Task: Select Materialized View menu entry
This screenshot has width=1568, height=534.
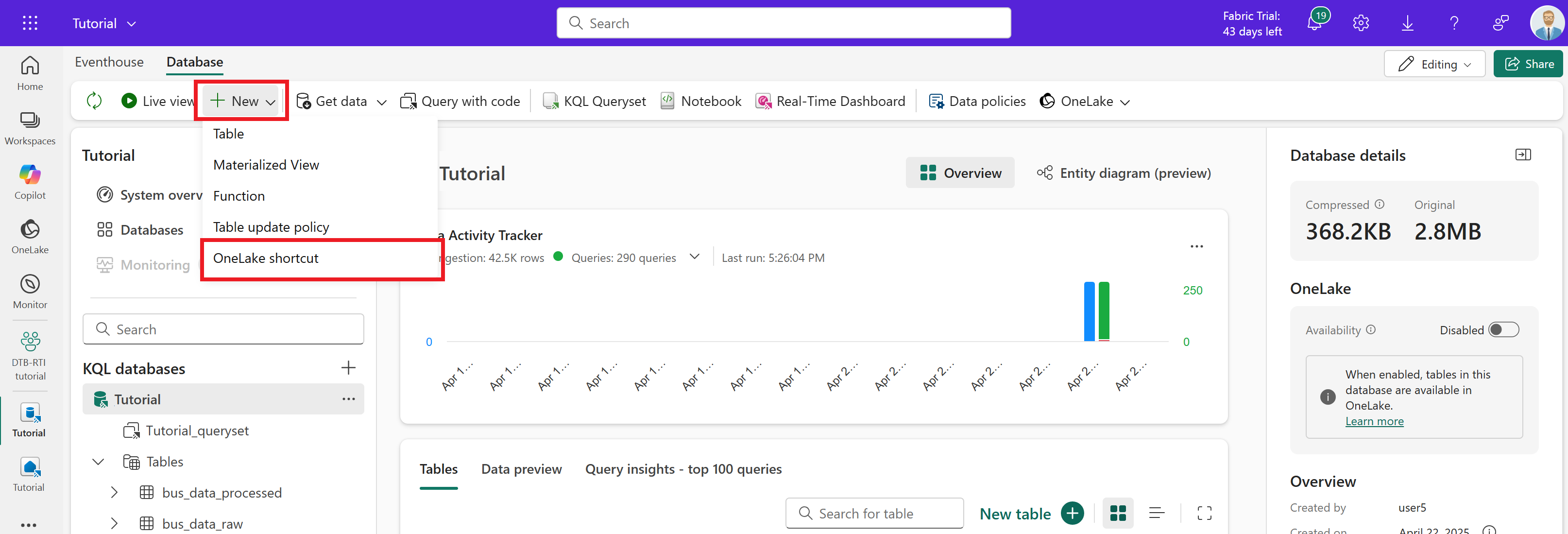Action: [x=320, y=165]
